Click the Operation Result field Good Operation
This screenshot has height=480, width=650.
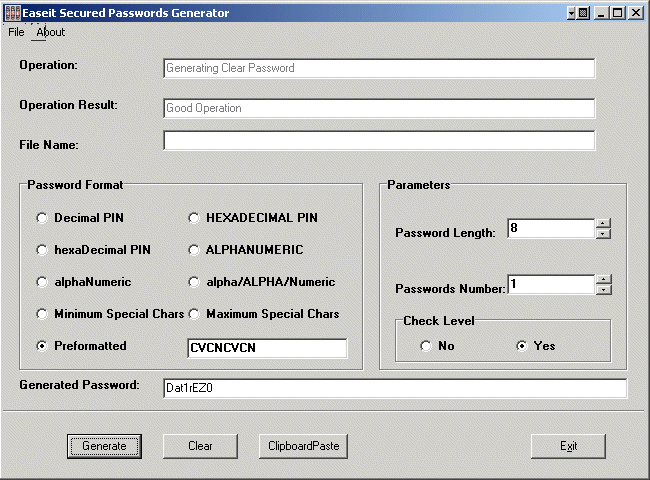tap(379, 108)
